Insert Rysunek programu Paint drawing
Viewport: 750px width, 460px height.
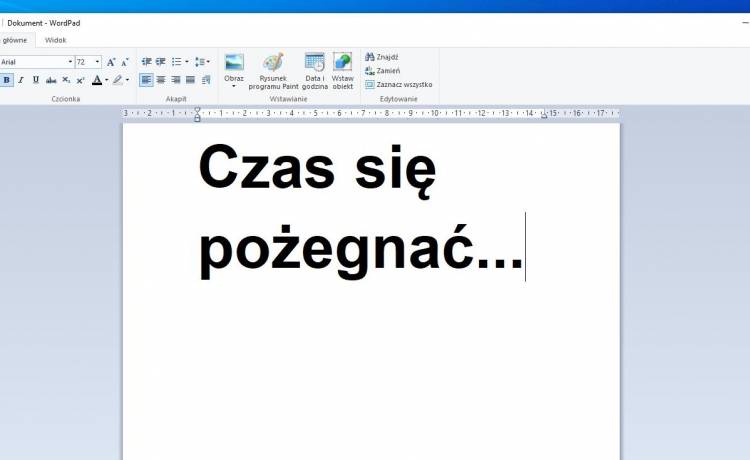click(274, 71)
